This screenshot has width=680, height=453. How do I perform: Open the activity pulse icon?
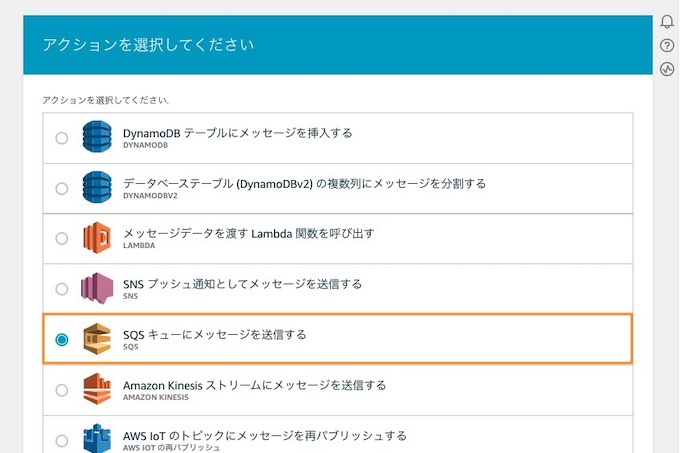667,69
